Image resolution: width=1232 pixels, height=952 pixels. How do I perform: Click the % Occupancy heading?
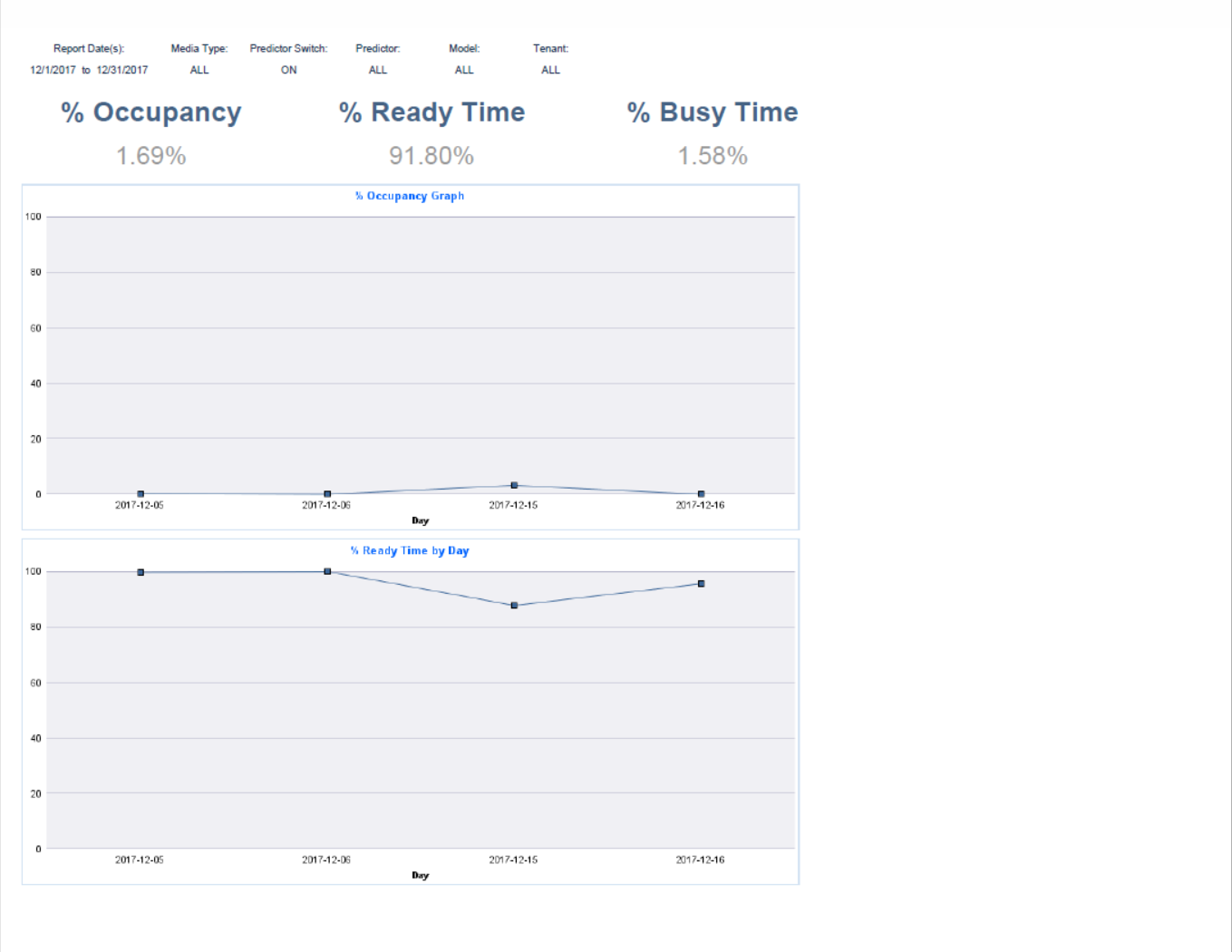click(151, 112)
